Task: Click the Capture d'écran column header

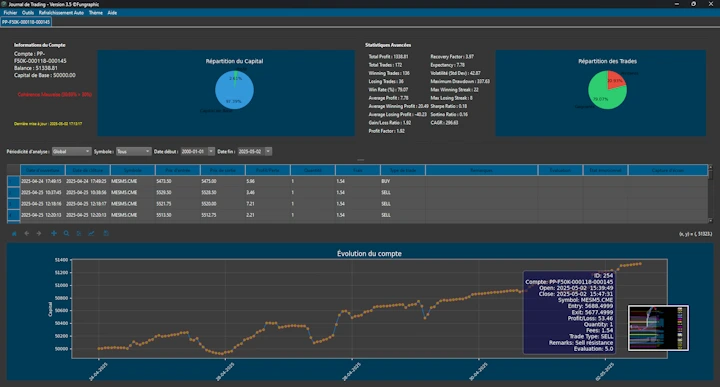Action: pyautogui.click(x=668, y=170)
